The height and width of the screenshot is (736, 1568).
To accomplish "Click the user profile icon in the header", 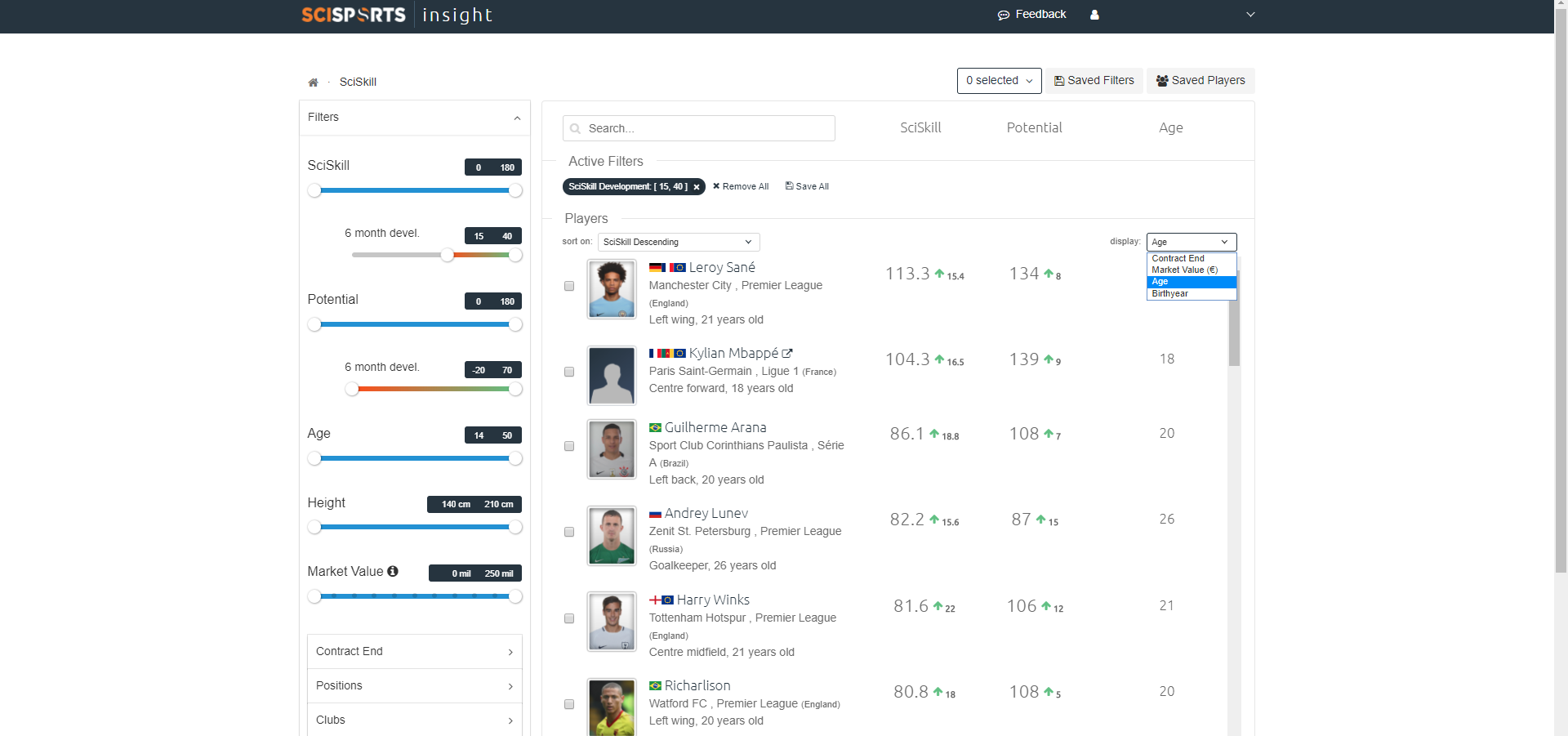I will click(1094, 15).
